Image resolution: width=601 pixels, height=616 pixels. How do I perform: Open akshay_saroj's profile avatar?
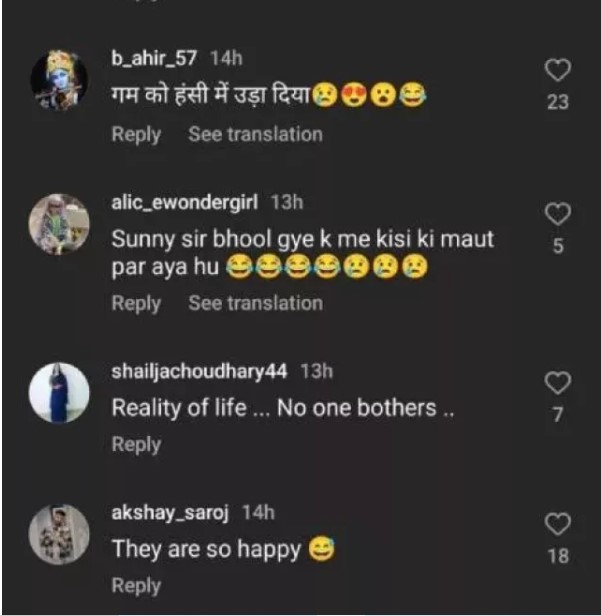click(59, 535)
